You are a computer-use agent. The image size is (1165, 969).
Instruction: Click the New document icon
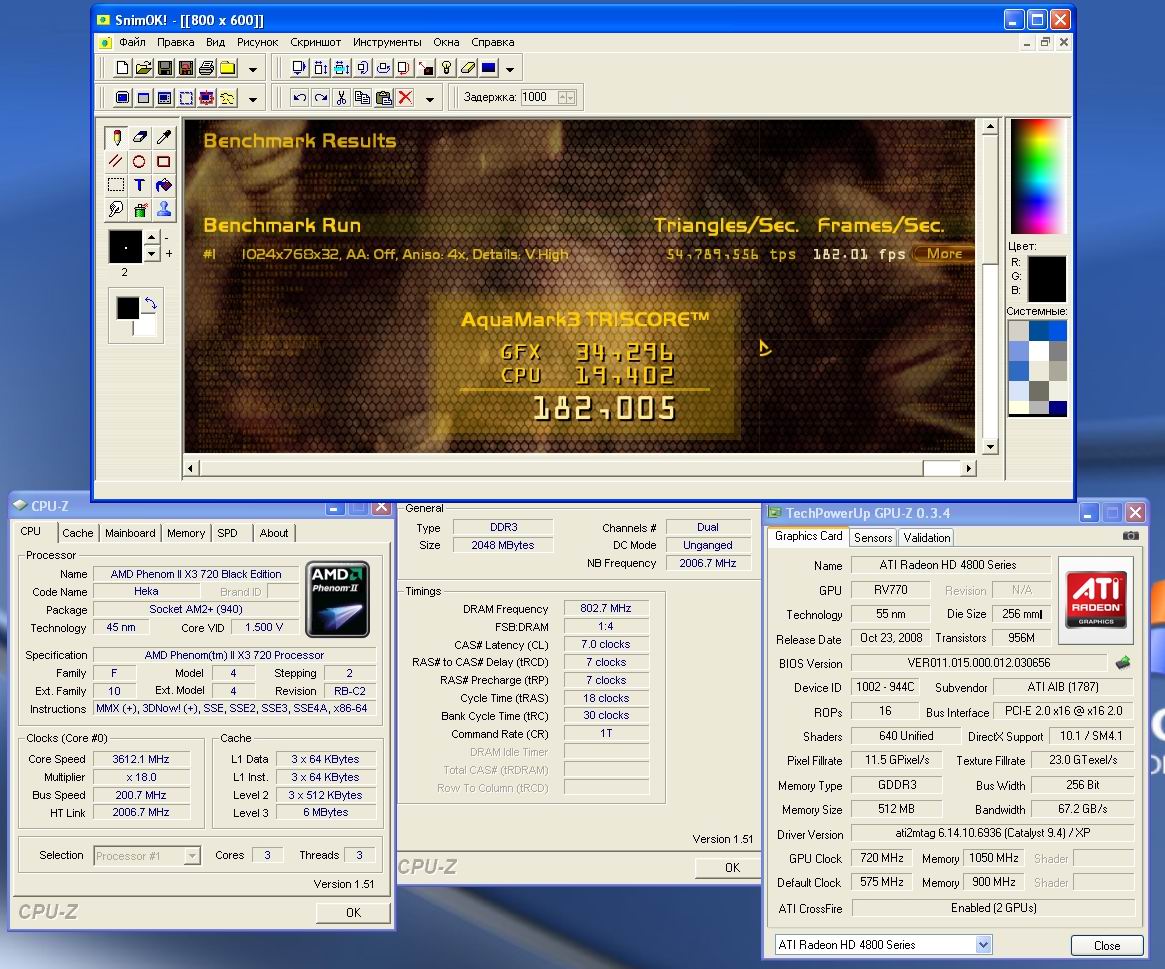coord(122,68)
